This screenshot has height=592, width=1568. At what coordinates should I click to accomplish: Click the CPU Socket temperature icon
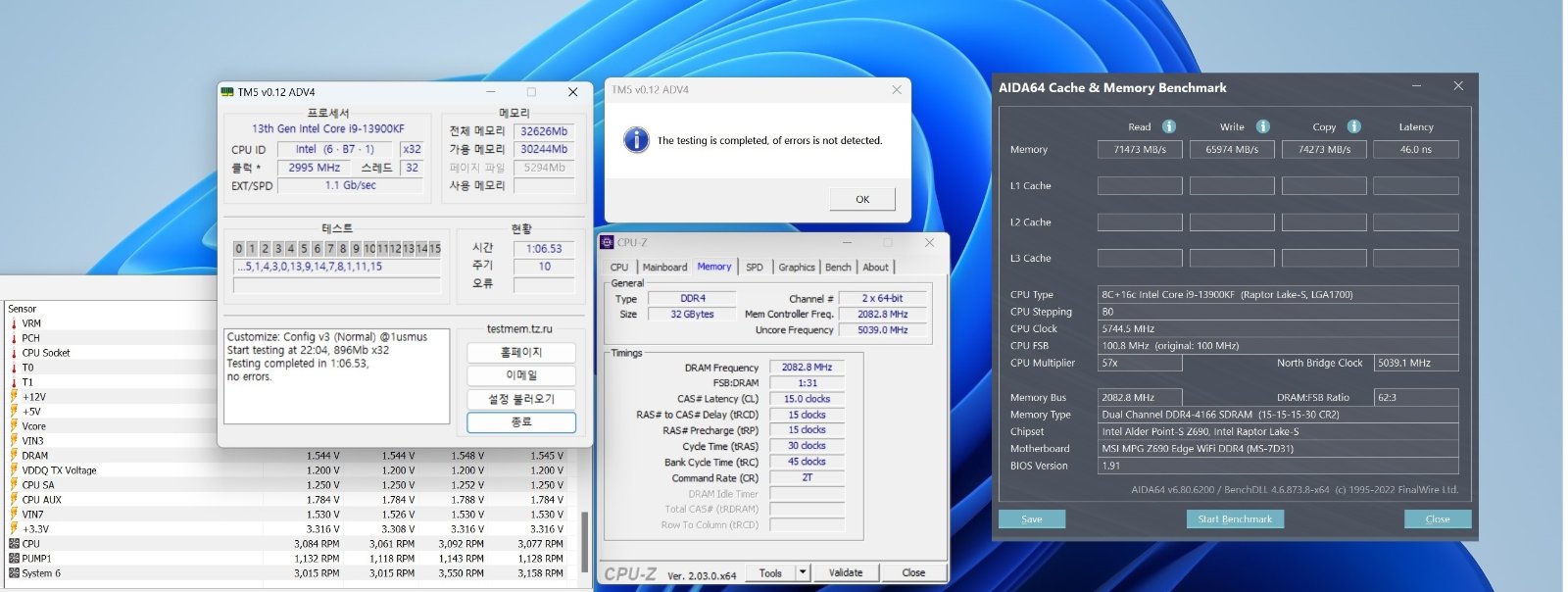[14, 353]
